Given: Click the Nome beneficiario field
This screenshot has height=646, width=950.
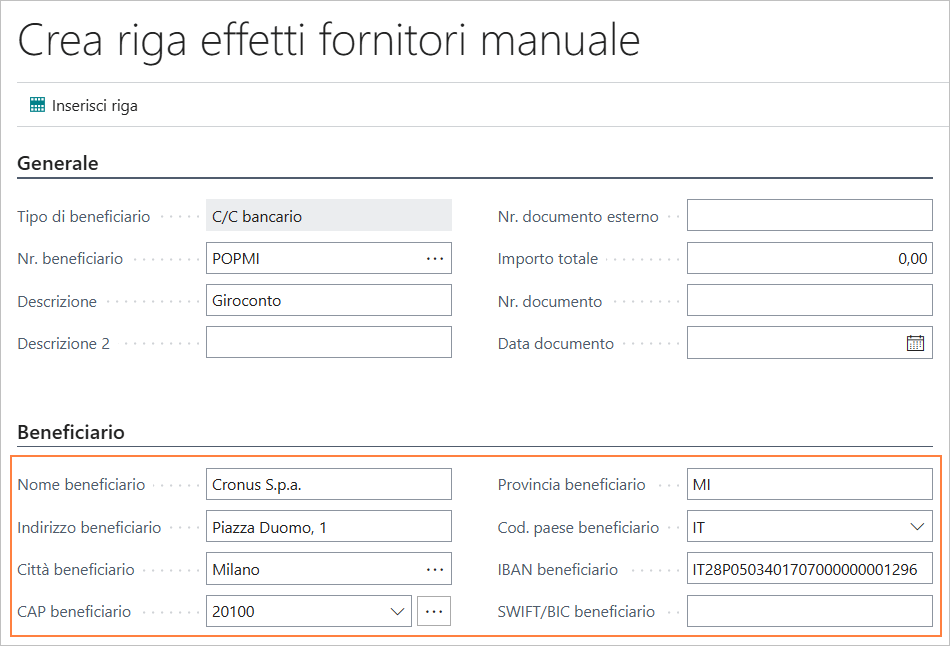Looking at the screenshot, I should [x=328, y=485].
